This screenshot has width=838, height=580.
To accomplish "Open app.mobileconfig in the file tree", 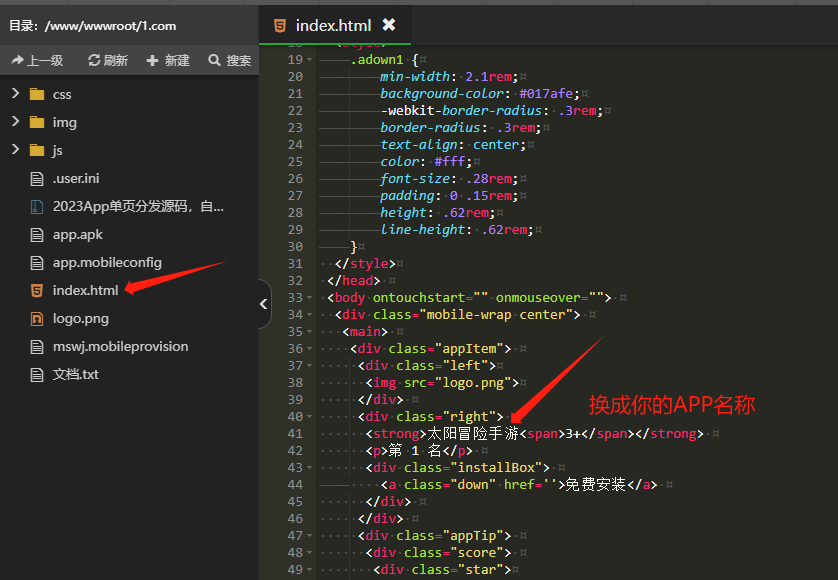I will pos(107,262).
